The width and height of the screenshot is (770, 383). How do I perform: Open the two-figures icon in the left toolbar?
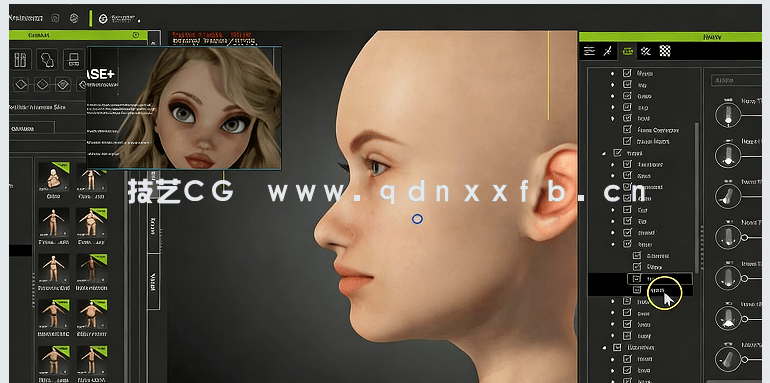tap(21, 60)
